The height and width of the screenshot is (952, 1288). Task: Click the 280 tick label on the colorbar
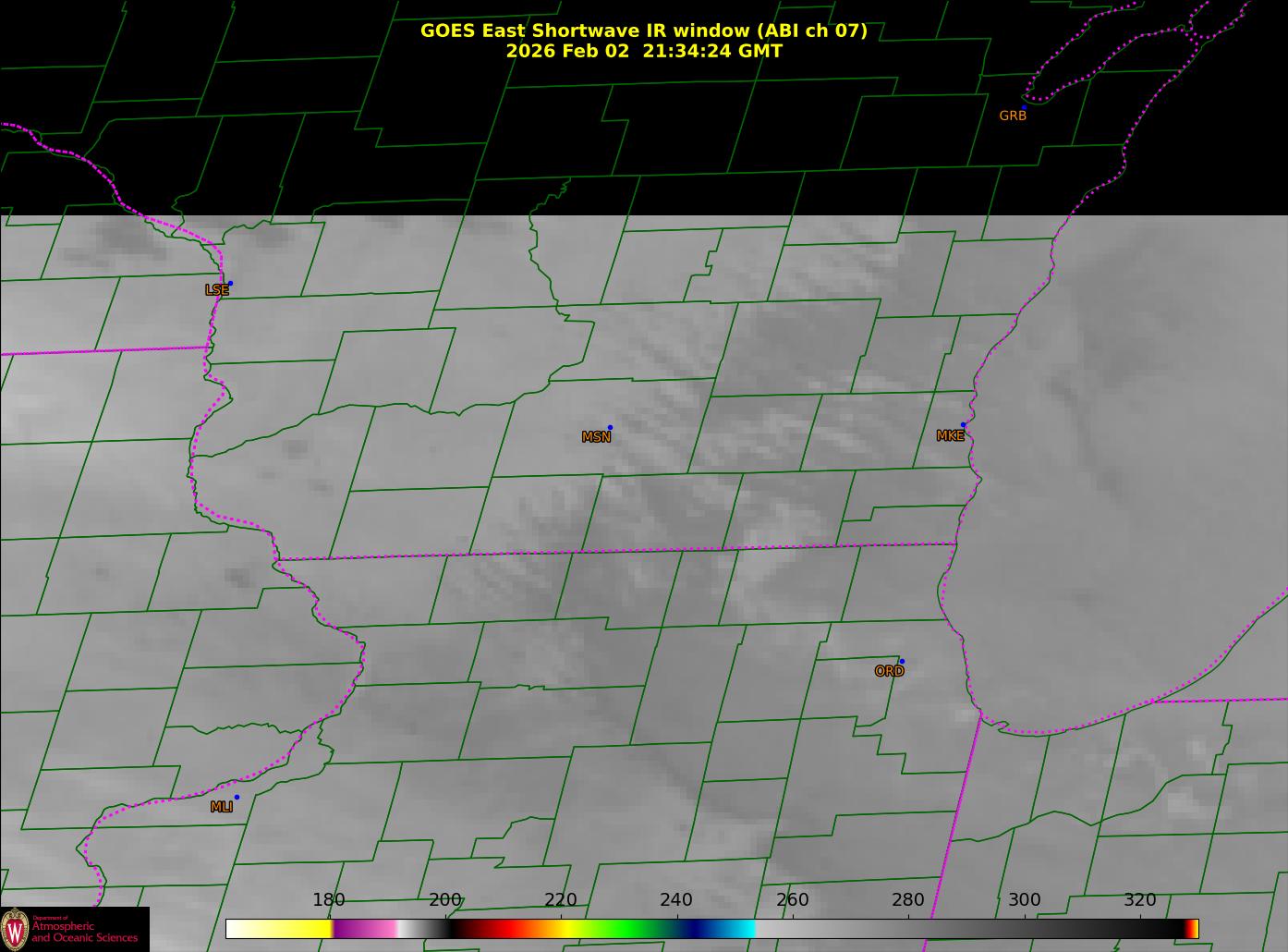[x=907, y=900]
